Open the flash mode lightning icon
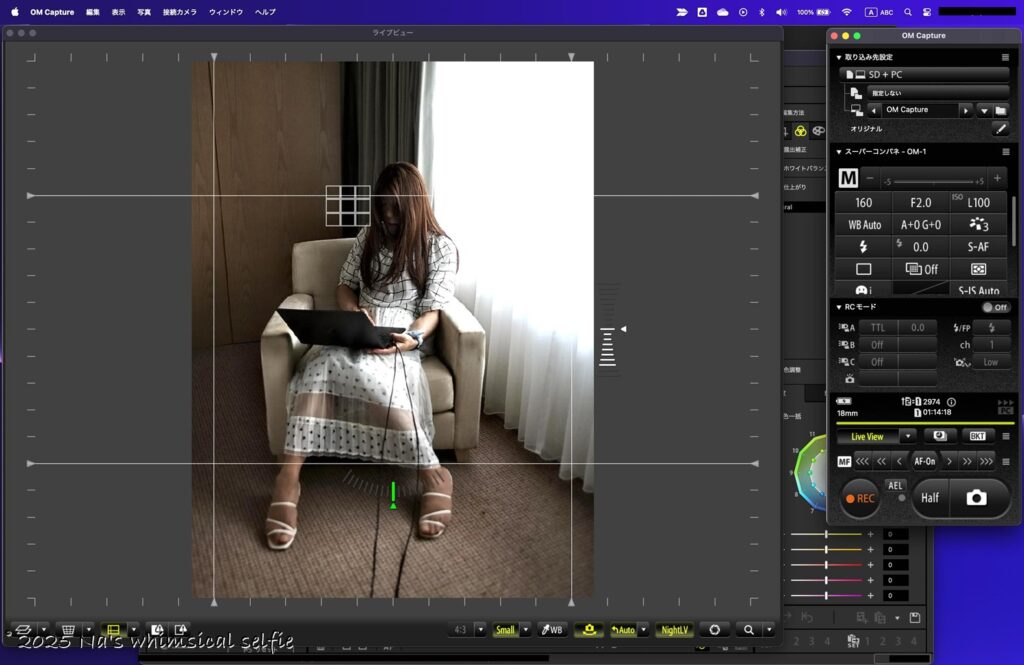Viewport: 1024px width, 665px height. (863, 247)
